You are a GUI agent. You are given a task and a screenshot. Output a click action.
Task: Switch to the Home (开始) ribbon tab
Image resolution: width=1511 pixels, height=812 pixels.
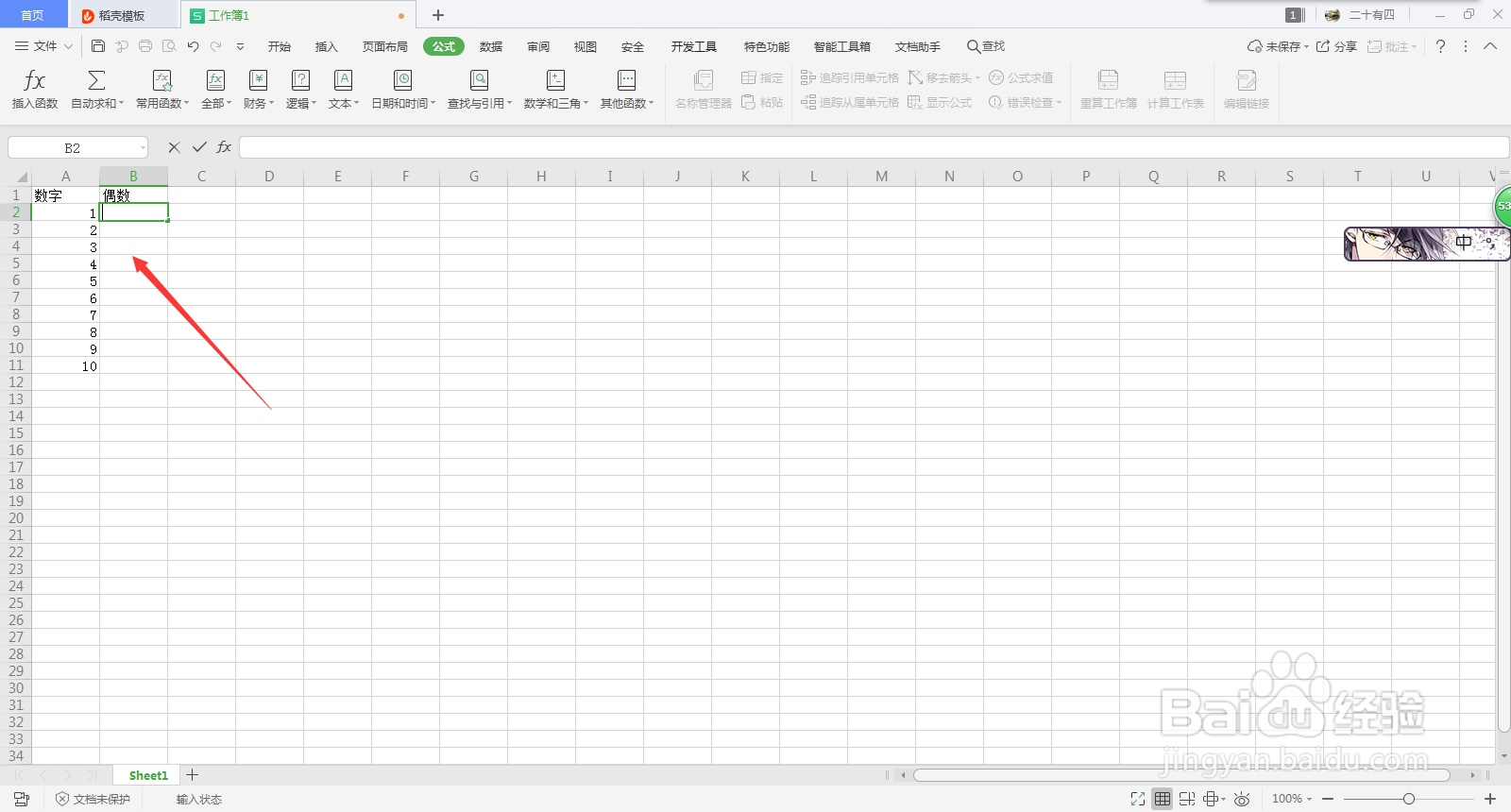[279, 46]
